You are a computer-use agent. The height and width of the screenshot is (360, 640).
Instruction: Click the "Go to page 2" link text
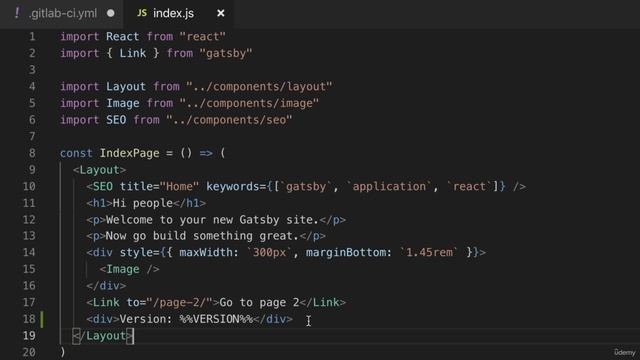[259, 302]
